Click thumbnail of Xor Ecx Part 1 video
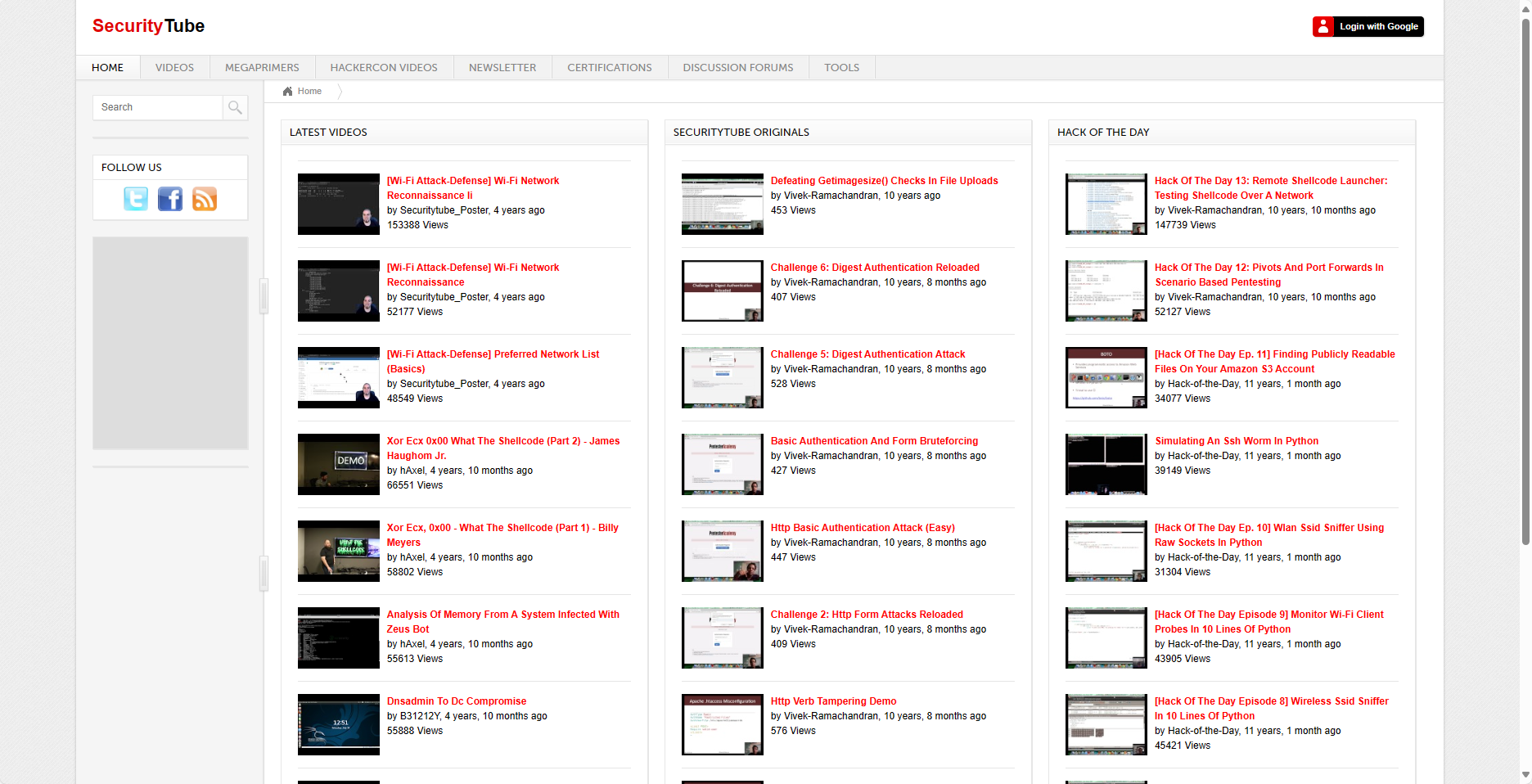The width and height of the screenshot is (1532, 784). coord(339,552)
